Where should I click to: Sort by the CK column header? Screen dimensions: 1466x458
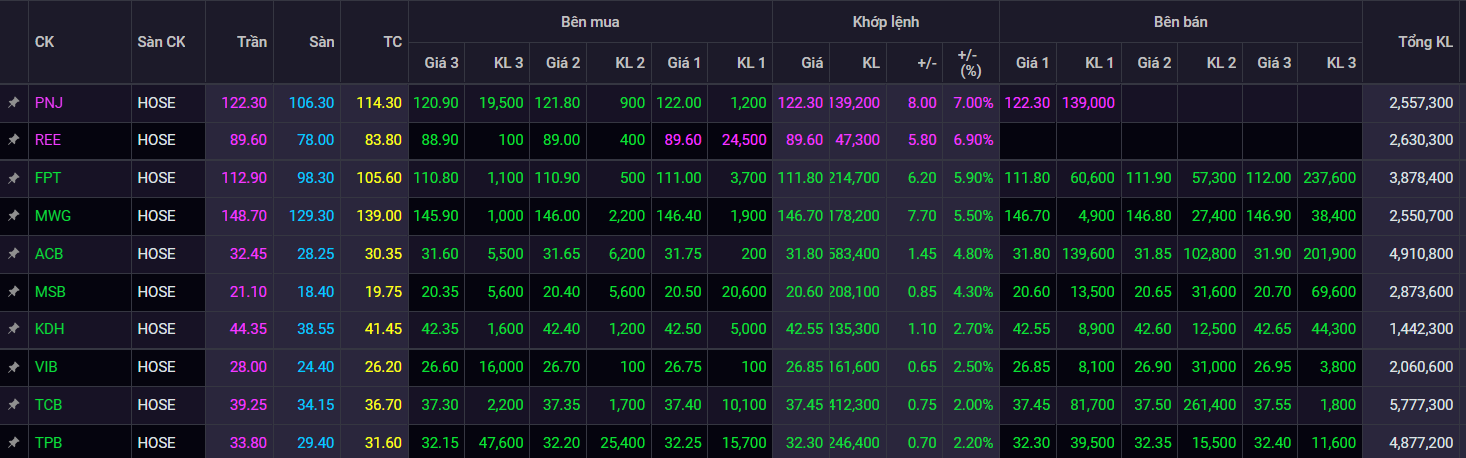44,42
